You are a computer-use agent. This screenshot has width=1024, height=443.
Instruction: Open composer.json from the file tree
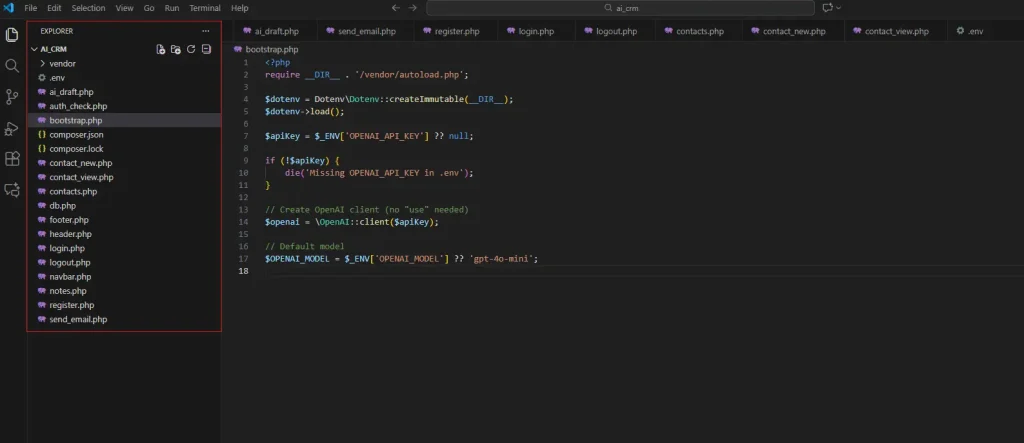click(x=76, y=134)
